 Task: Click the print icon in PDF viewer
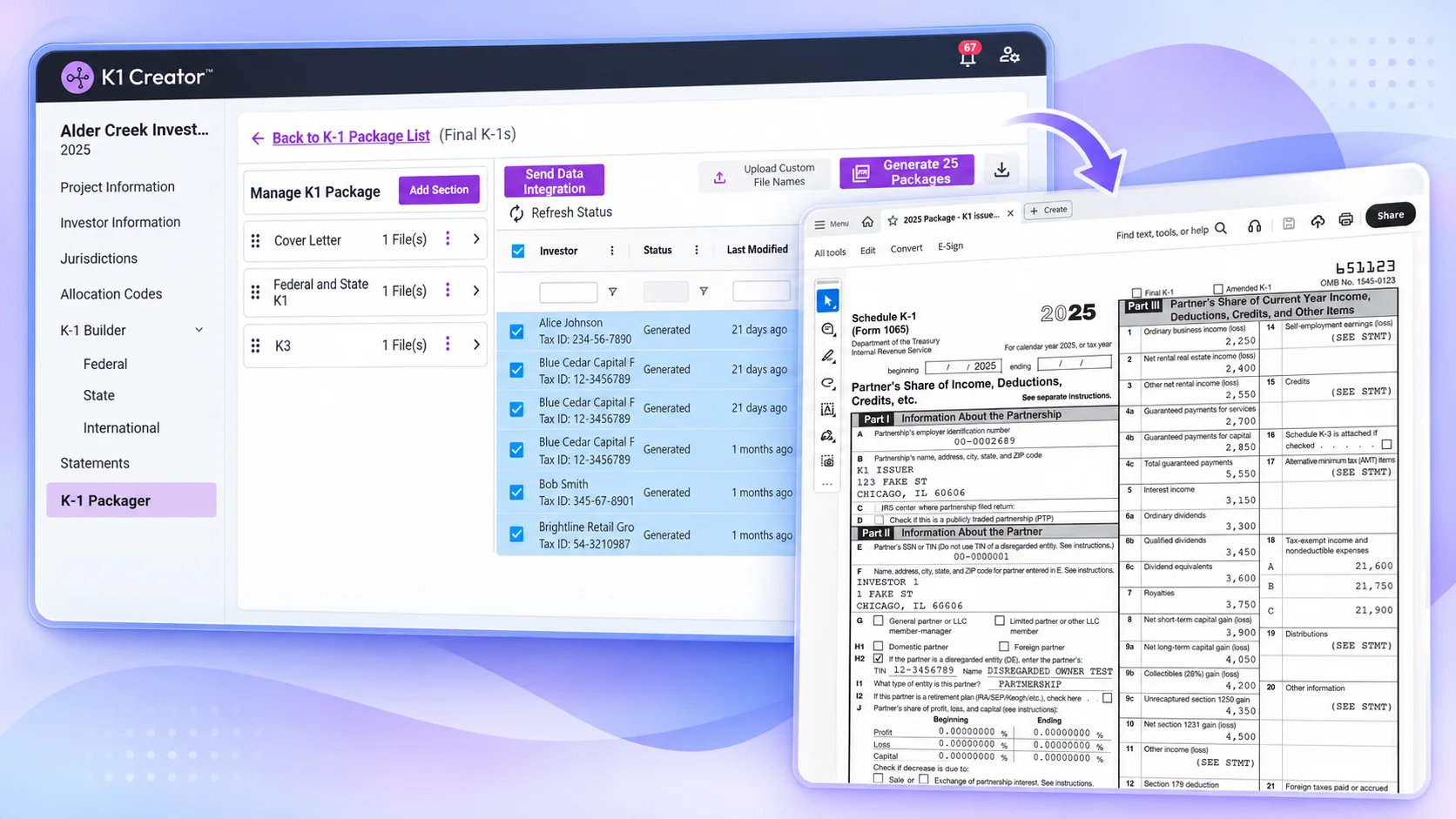[x=1345, y=219]
